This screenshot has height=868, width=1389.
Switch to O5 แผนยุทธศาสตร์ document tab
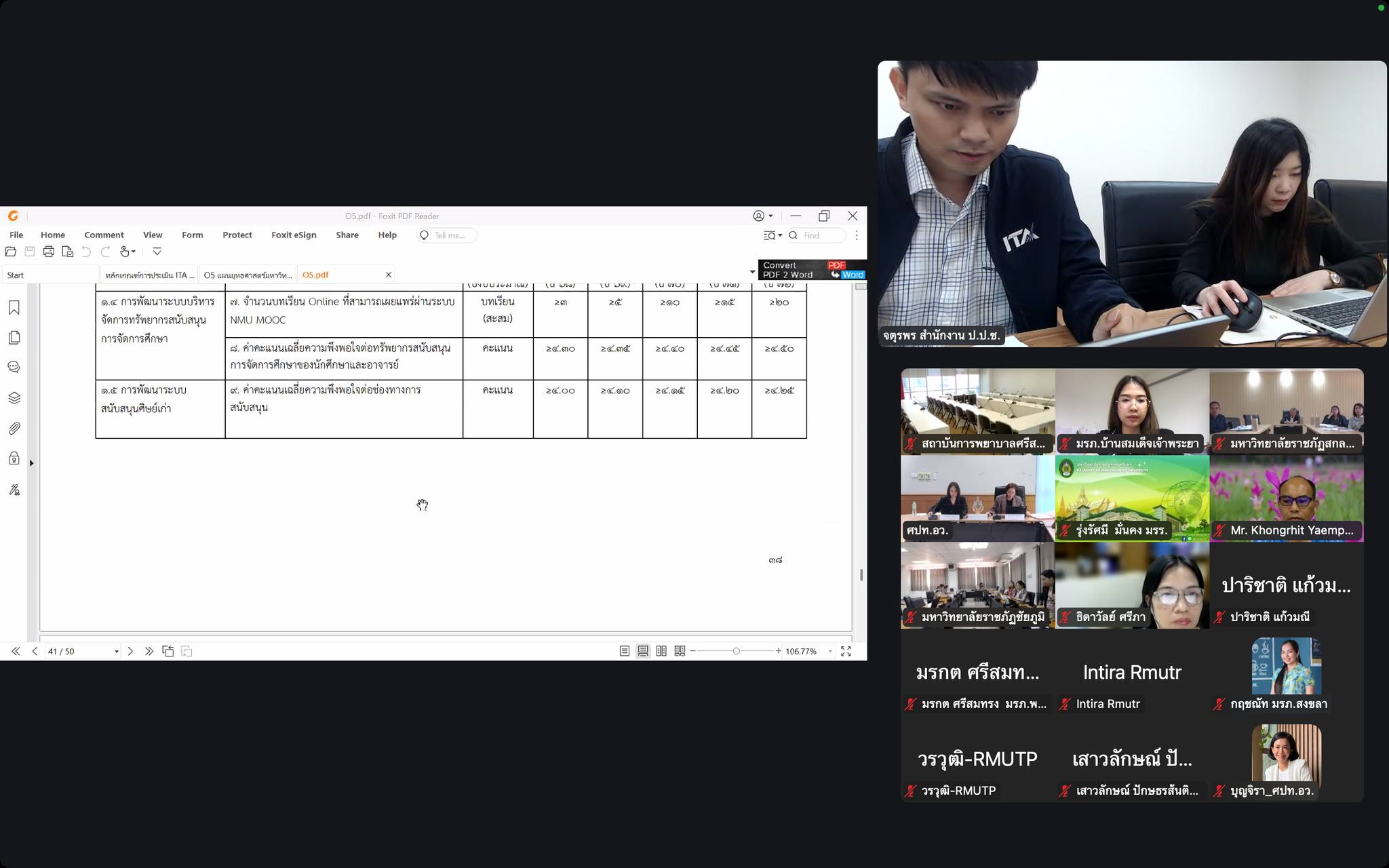click(248, 275)
